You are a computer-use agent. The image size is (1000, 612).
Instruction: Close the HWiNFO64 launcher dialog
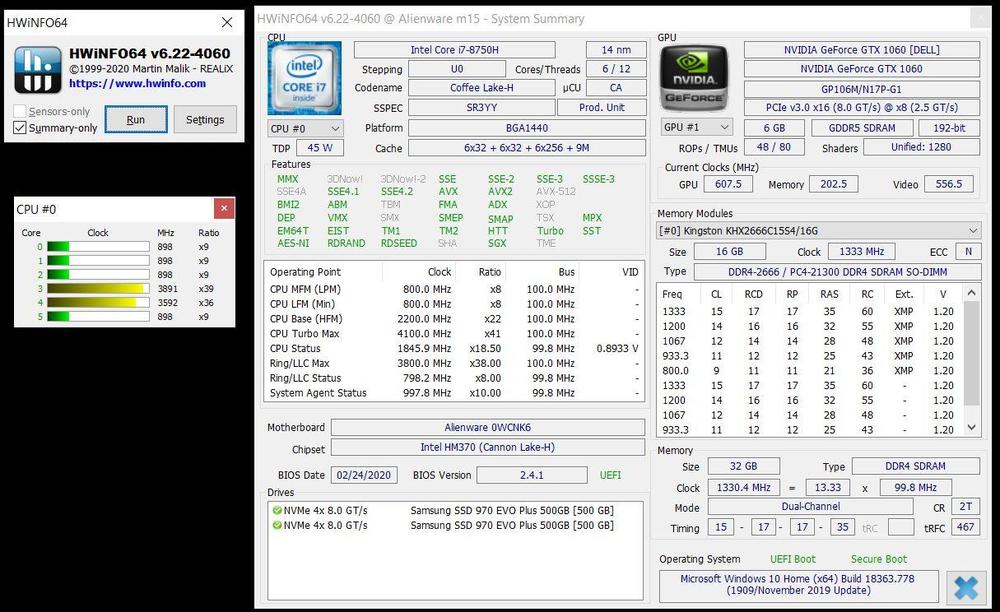(227, 22)
